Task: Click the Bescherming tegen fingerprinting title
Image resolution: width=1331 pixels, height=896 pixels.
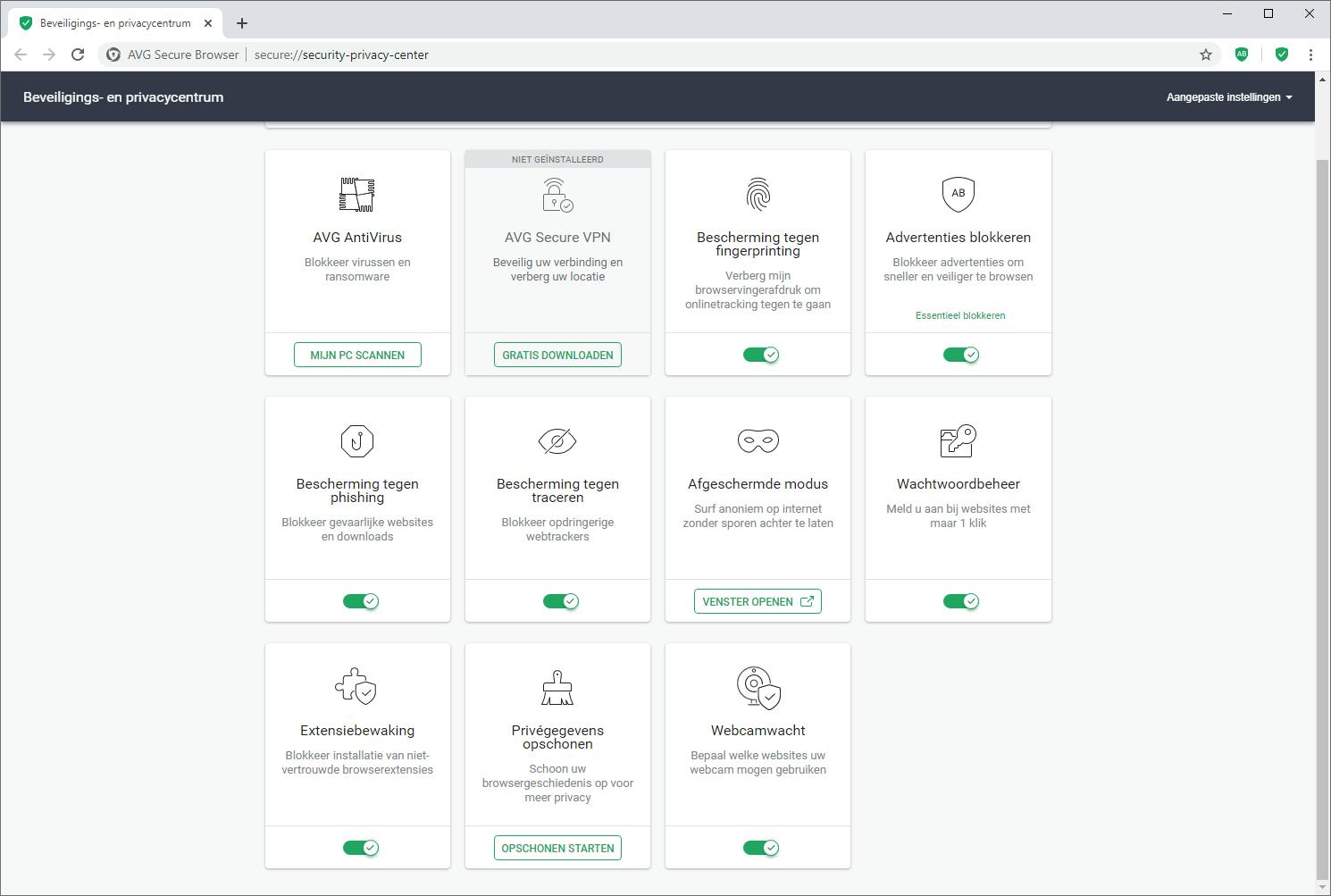Action: tap(758, 244)
